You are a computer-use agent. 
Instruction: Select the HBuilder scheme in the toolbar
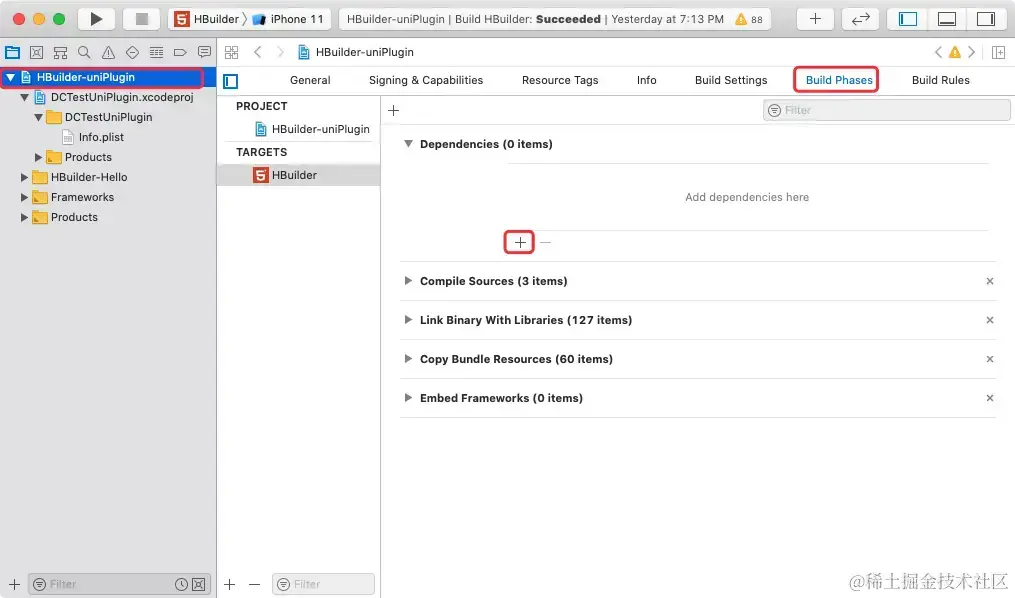[x=206, y=19]
